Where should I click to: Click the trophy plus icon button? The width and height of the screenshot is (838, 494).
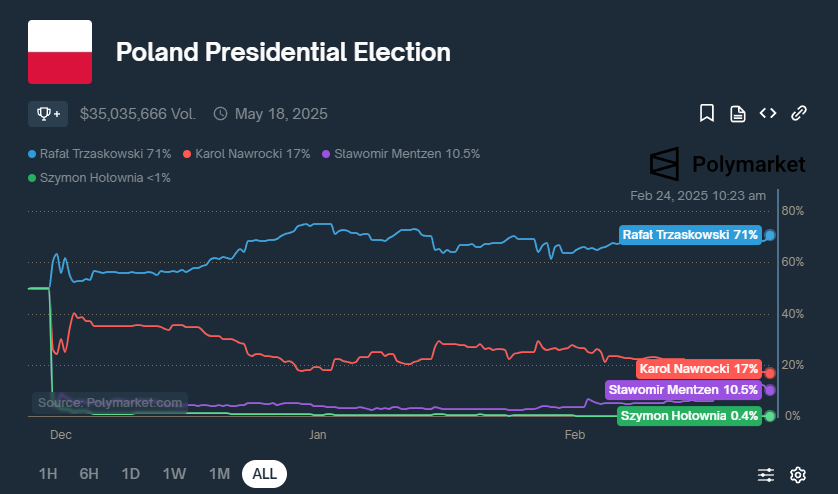pos(48,113)
